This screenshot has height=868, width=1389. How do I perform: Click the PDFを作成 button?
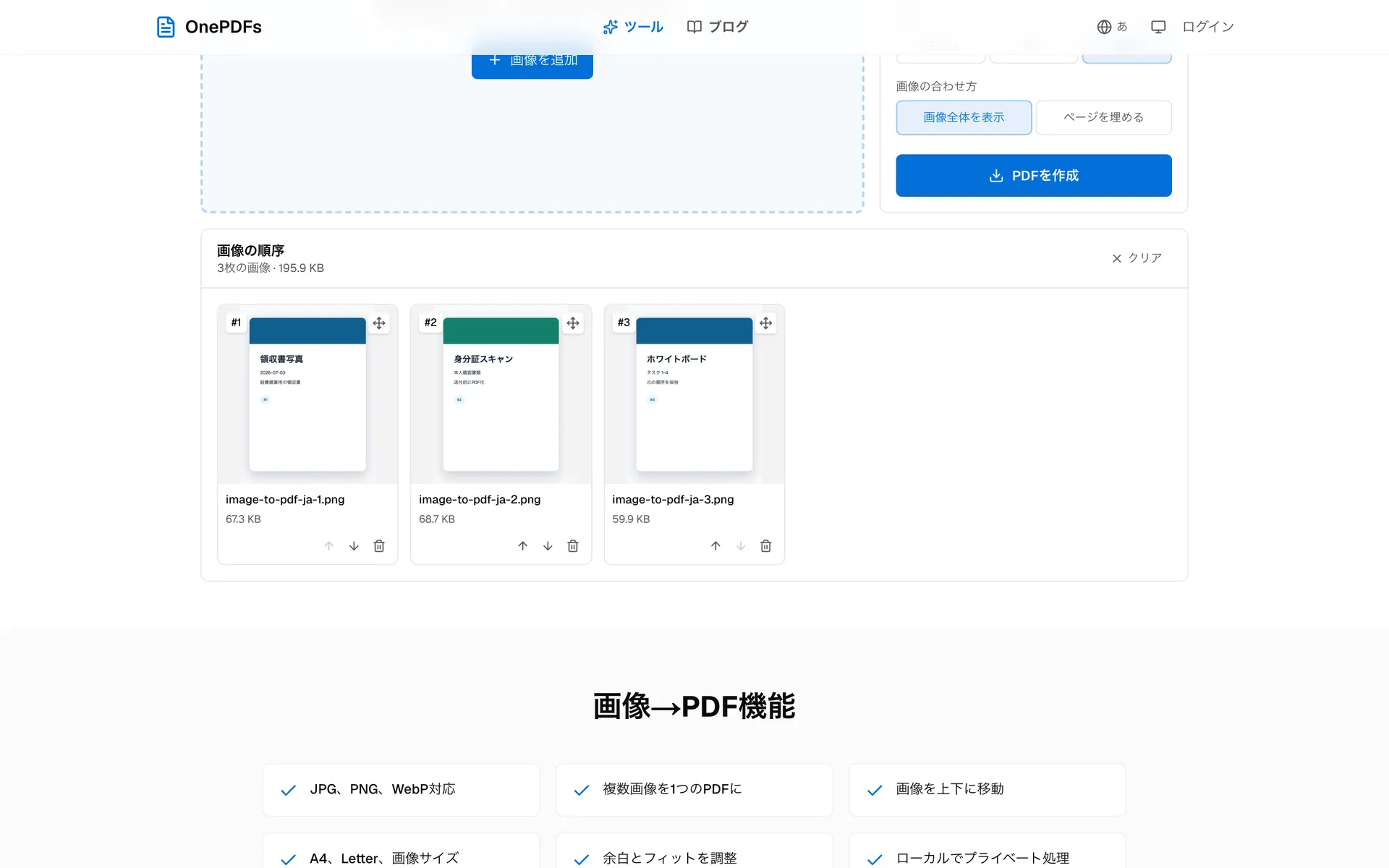tap(1034, 175)
